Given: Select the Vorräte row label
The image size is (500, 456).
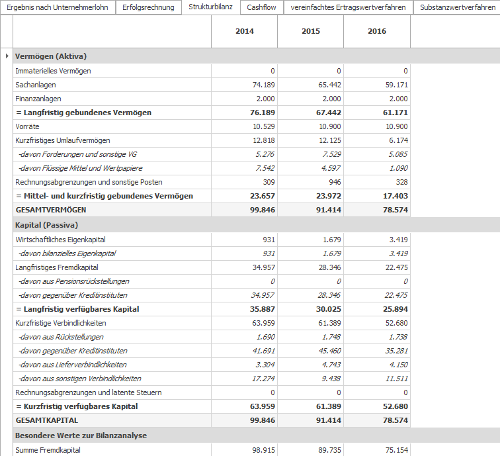Looking at the screenshot, I should click(x=27, y=126).
